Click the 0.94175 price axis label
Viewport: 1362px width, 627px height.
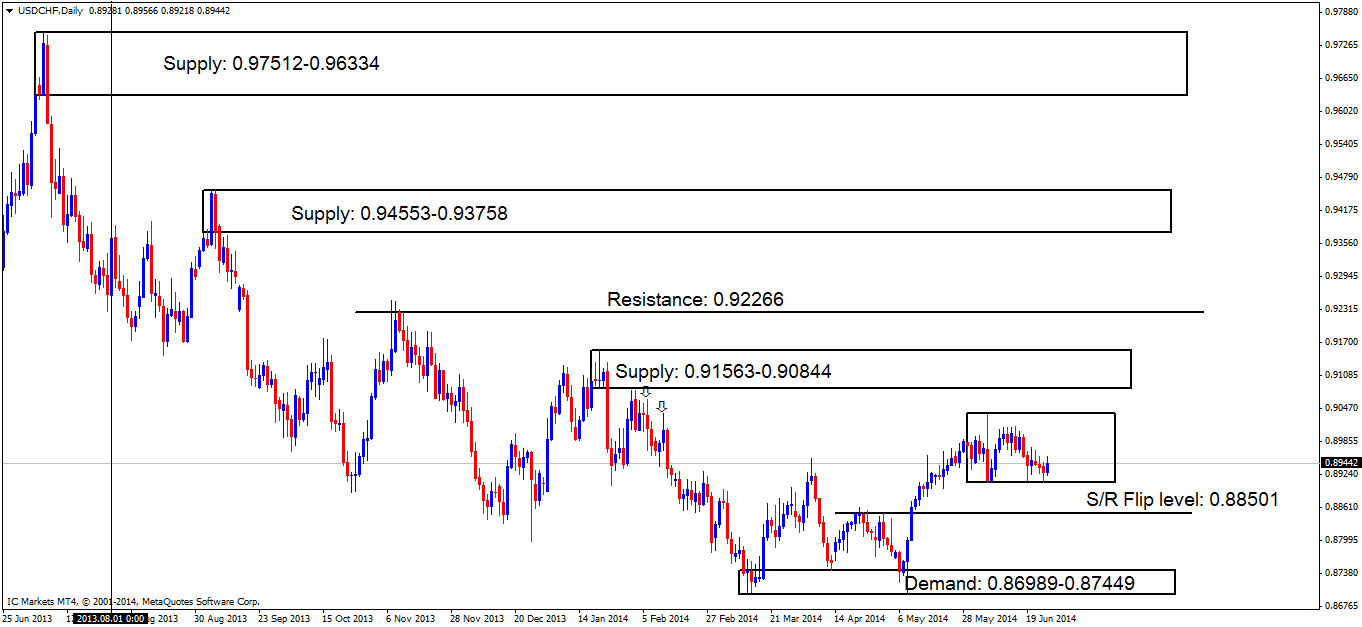[1341, 210]
